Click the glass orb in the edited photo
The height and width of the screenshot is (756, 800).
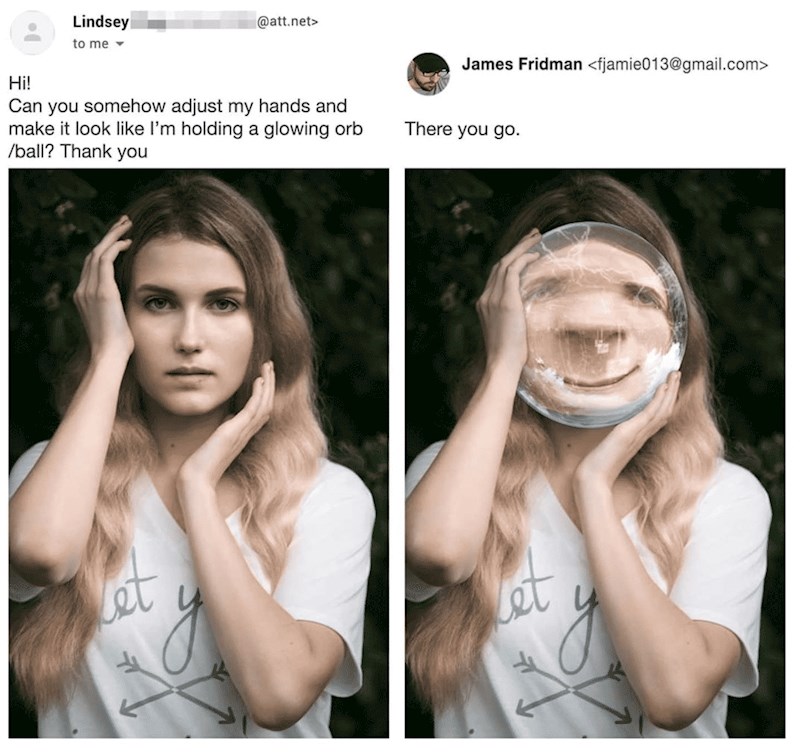tap(600, 322)
